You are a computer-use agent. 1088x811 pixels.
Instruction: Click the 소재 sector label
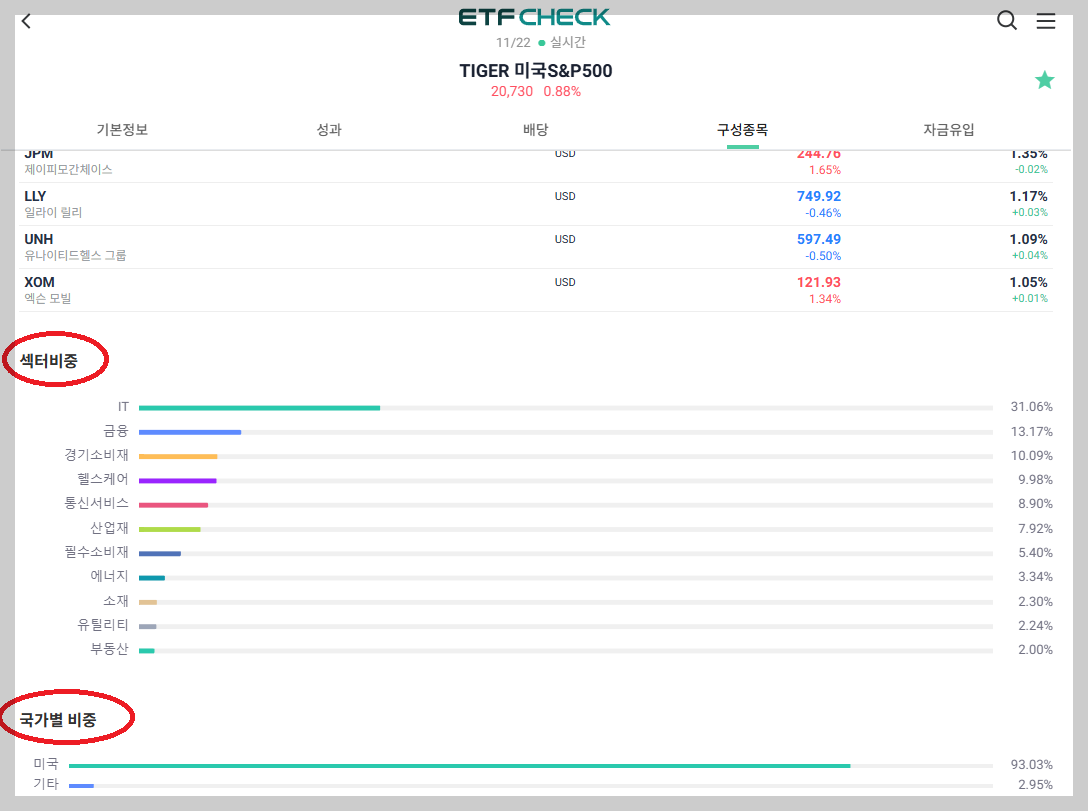[116, 601]
